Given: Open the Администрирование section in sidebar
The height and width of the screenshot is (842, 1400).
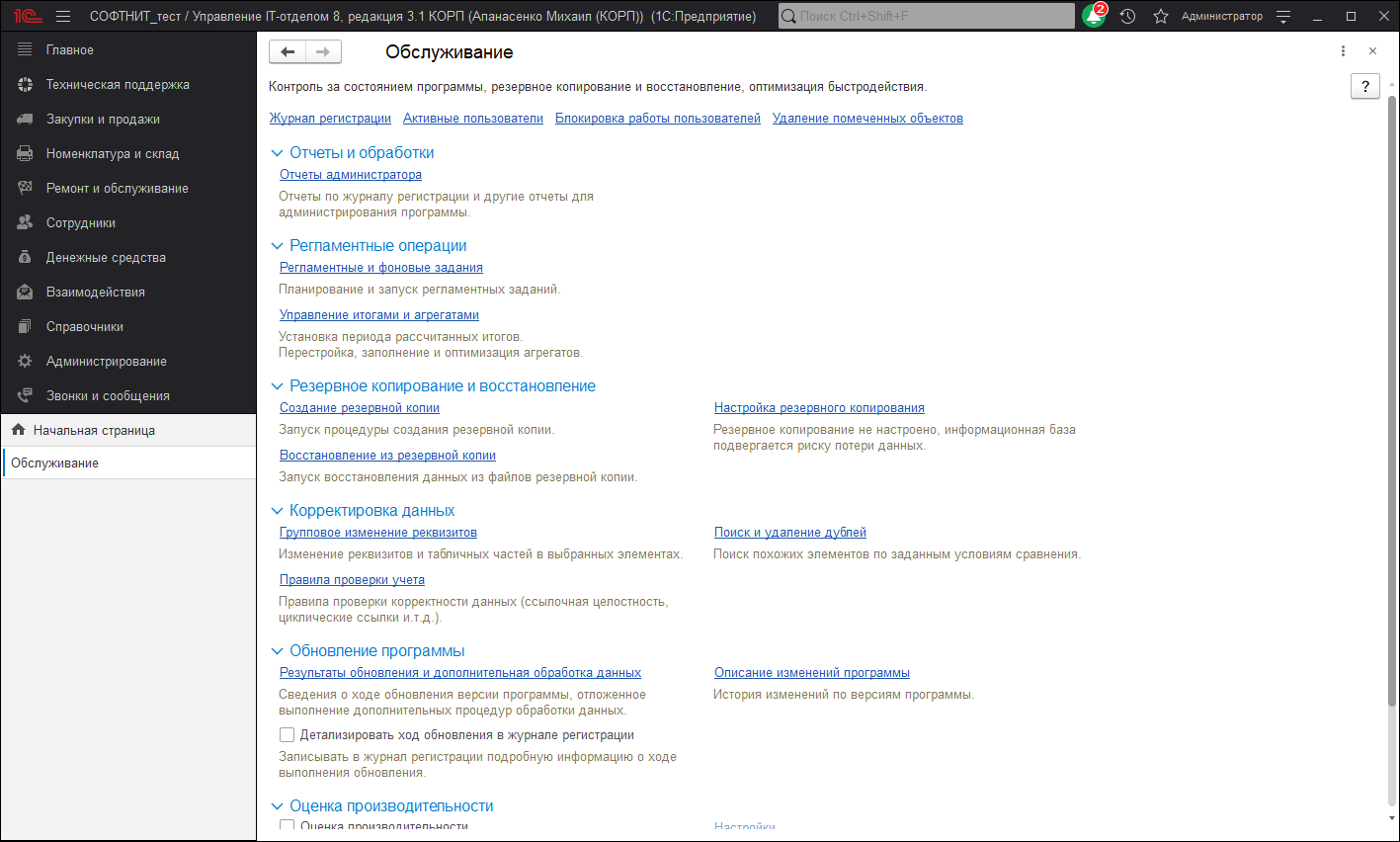Looking at the screenshot, I should pos(106,362).
